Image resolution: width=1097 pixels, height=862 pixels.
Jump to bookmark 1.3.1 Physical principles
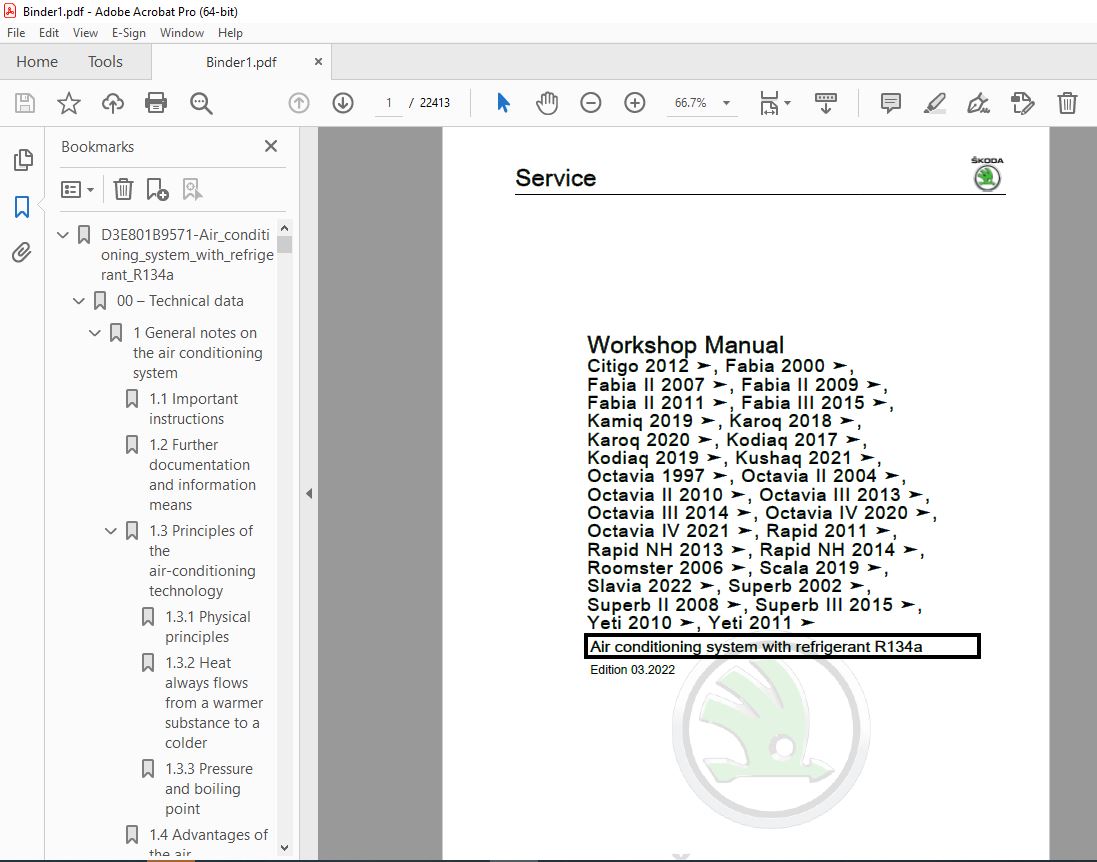click(208, 627)
